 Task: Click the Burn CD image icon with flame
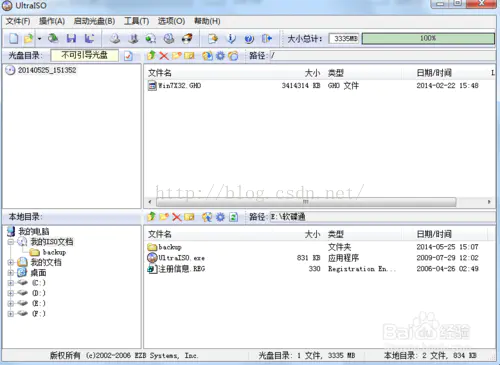[x=187, y=39]
